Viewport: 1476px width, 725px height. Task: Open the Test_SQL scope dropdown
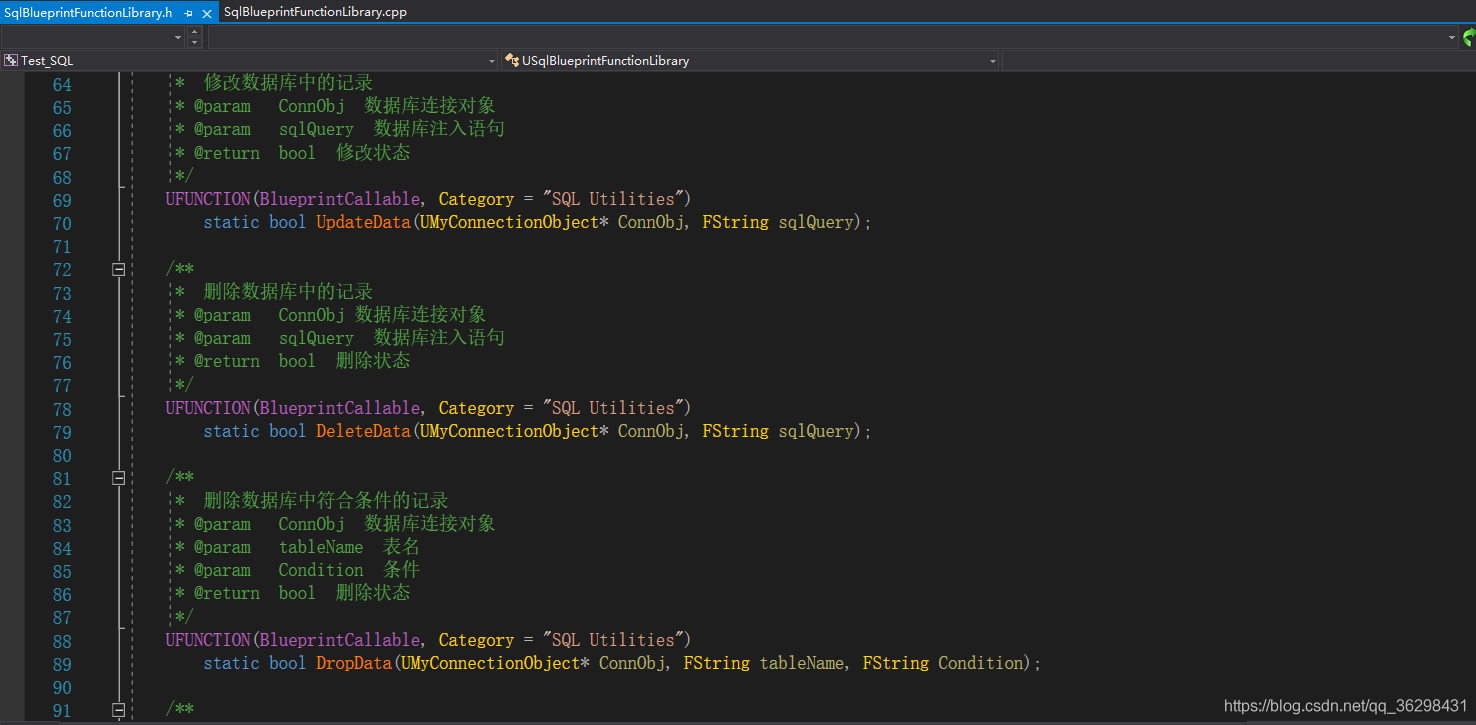[490, 60]
